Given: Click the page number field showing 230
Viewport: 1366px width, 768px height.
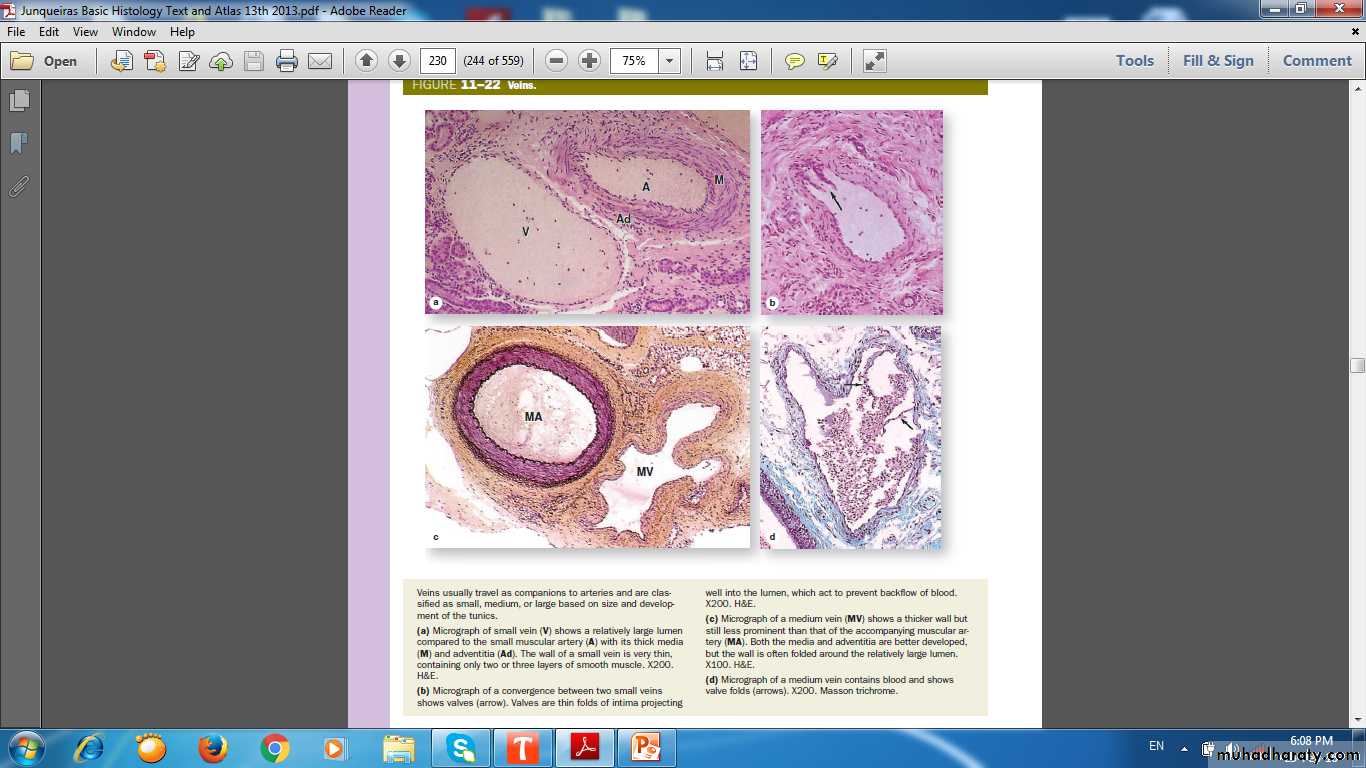Looking at the screenshot, I should [x=438, y=61].
